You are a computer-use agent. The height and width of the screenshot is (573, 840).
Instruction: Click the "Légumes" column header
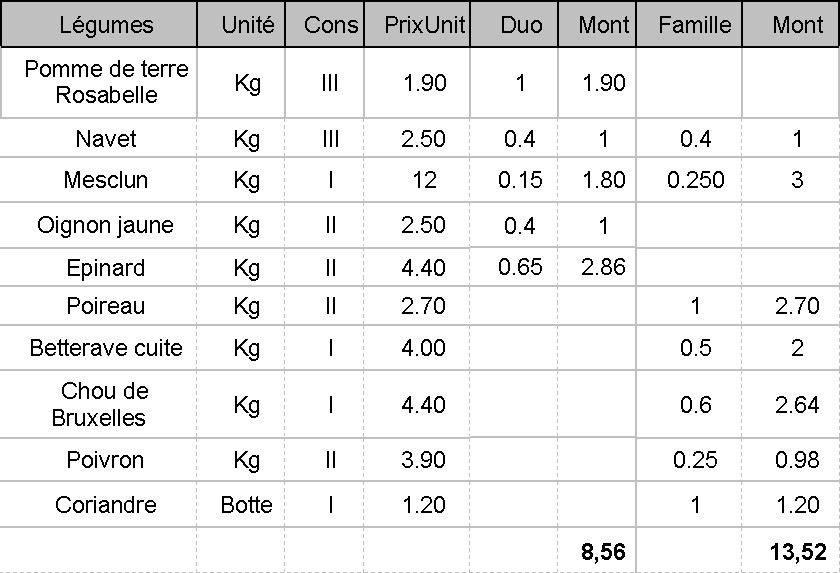click(106, 25)
